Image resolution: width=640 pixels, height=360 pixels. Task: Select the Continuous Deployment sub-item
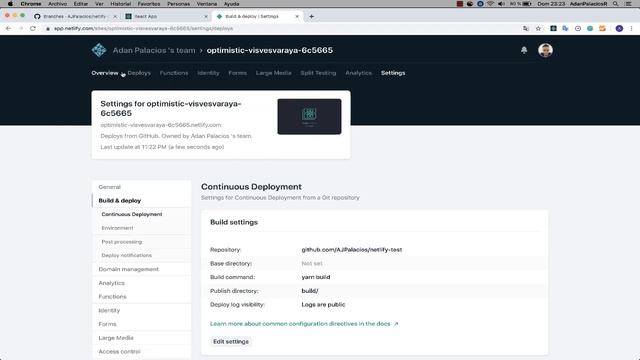pyautogui.click(x=132, y=214)
